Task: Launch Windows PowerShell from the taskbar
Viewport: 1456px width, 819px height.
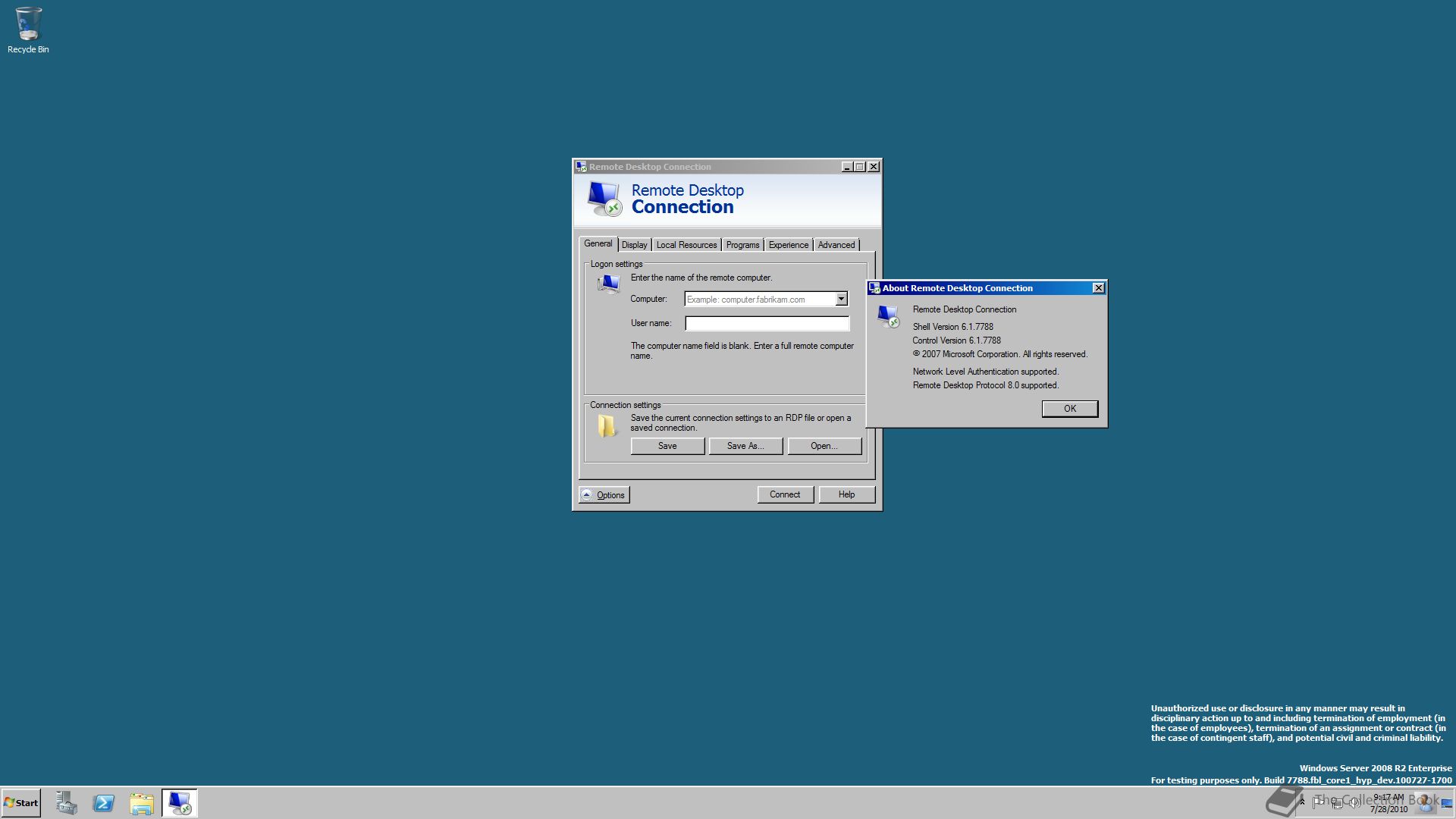Action: (x=104, y=803)
